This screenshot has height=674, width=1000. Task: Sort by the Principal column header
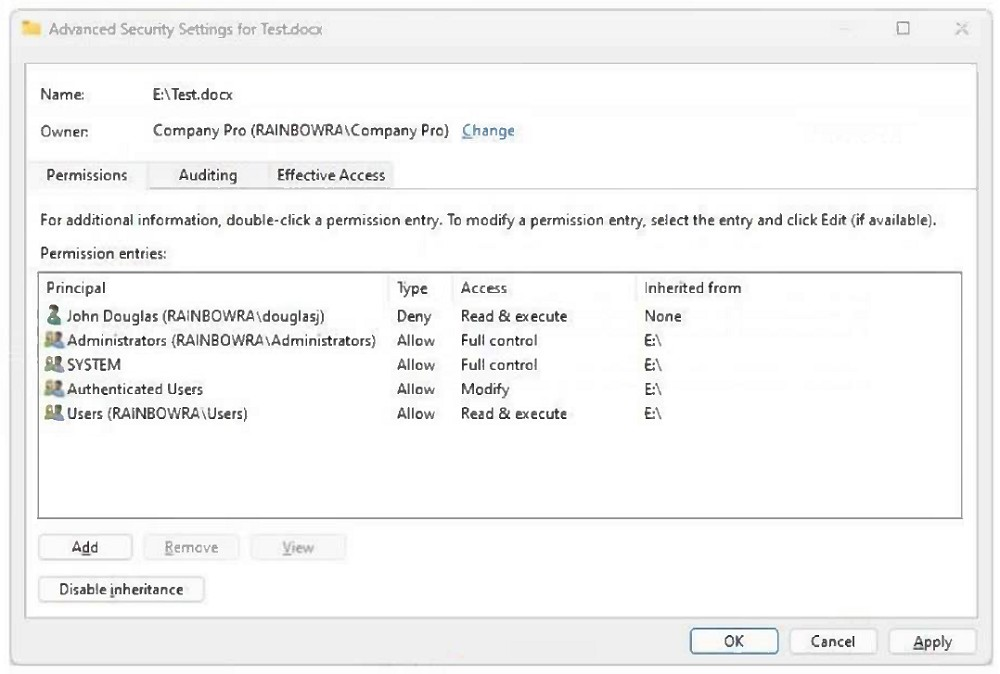point(76,288)
